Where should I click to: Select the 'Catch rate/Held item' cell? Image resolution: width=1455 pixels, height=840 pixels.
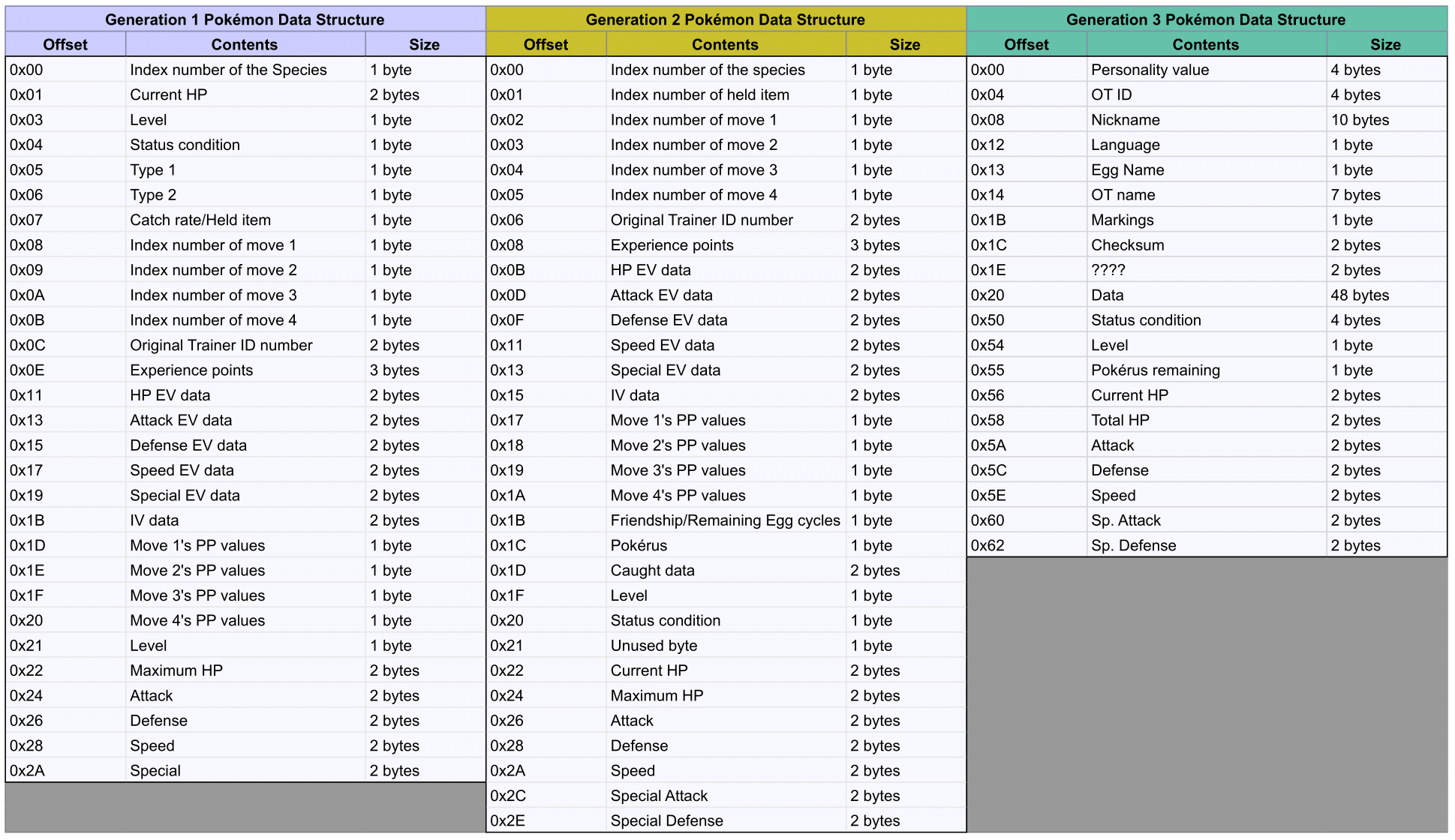pos(245,220)
